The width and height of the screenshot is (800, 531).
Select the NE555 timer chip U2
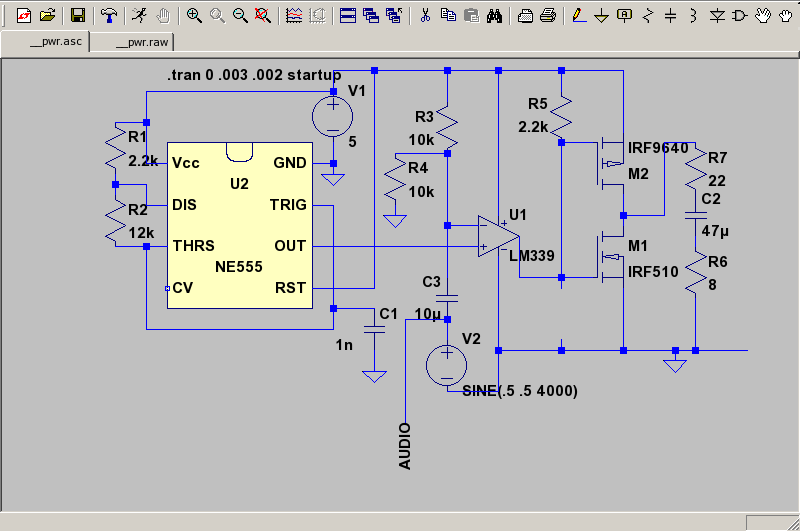click(x=240, y=225)
